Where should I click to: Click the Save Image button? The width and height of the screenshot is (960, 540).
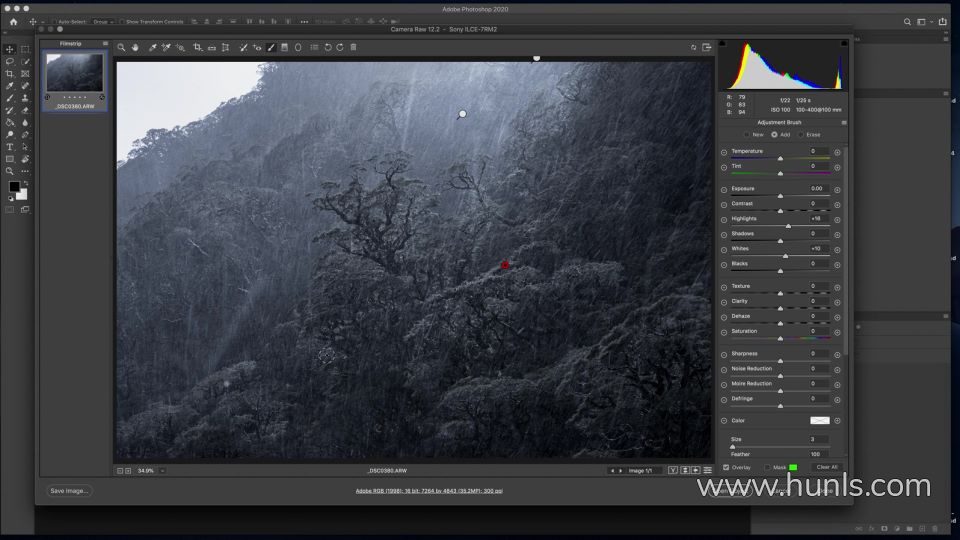click(x=69, y=491)
